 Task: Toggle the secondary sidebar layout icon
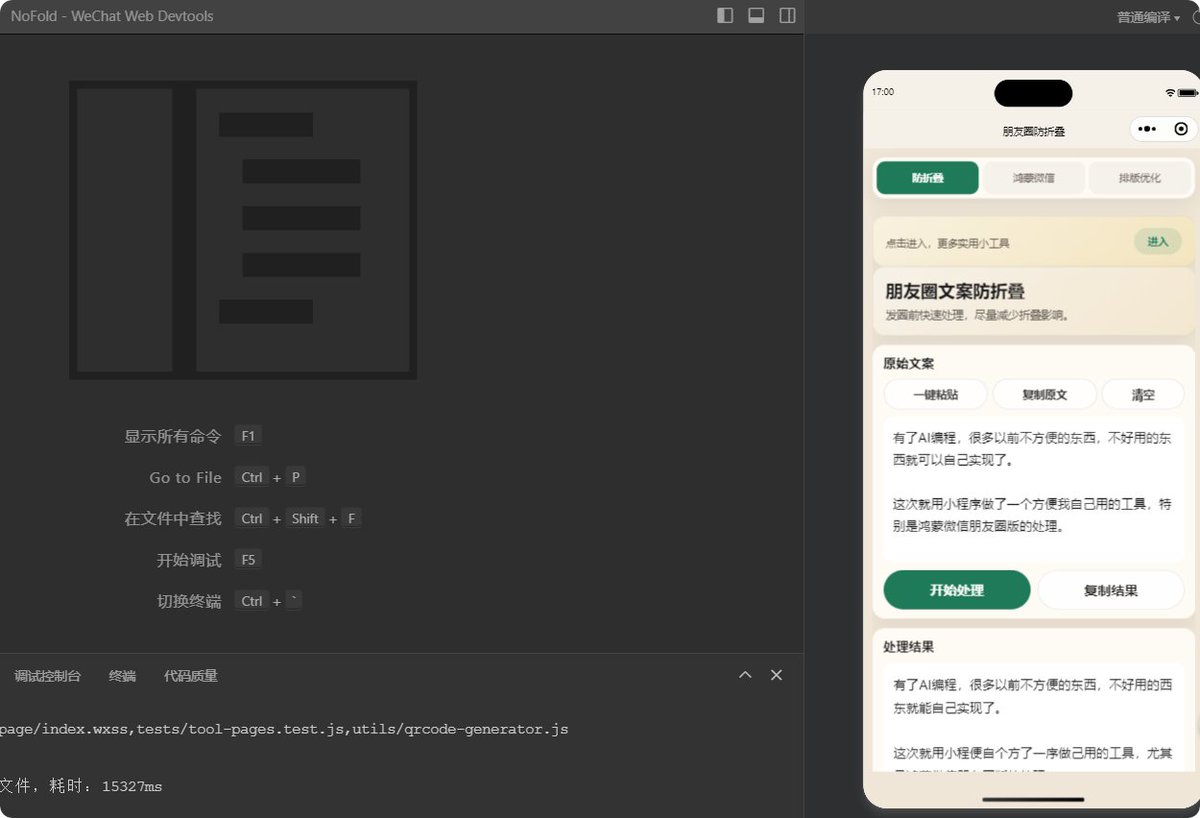coord(788,16)
